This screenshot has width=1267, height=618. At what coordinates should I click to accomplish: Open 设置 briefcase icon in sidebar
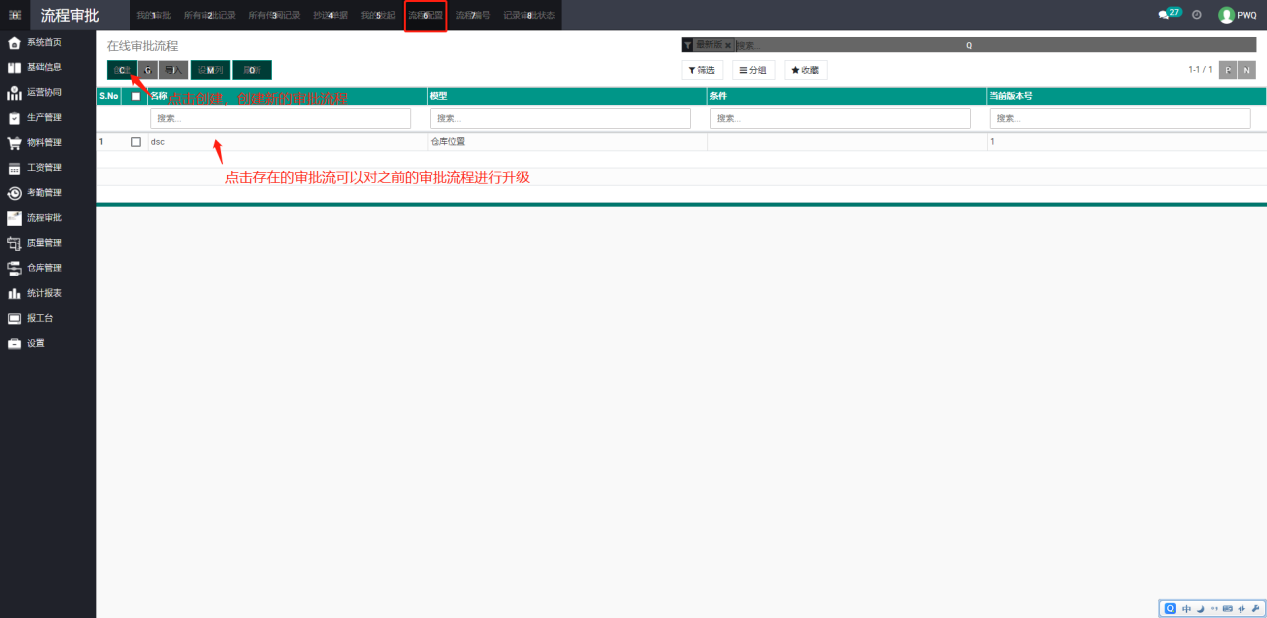tap(15, 343)
